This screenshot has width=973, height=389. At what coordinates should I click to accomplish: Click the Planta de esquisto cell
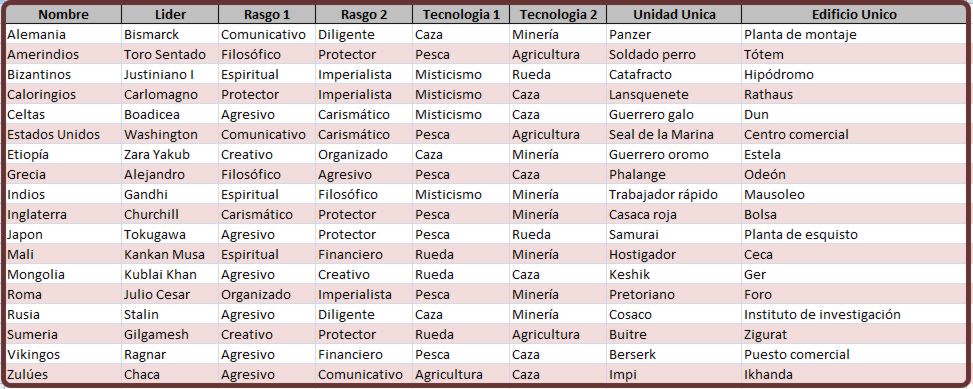(x=854, y=235)
